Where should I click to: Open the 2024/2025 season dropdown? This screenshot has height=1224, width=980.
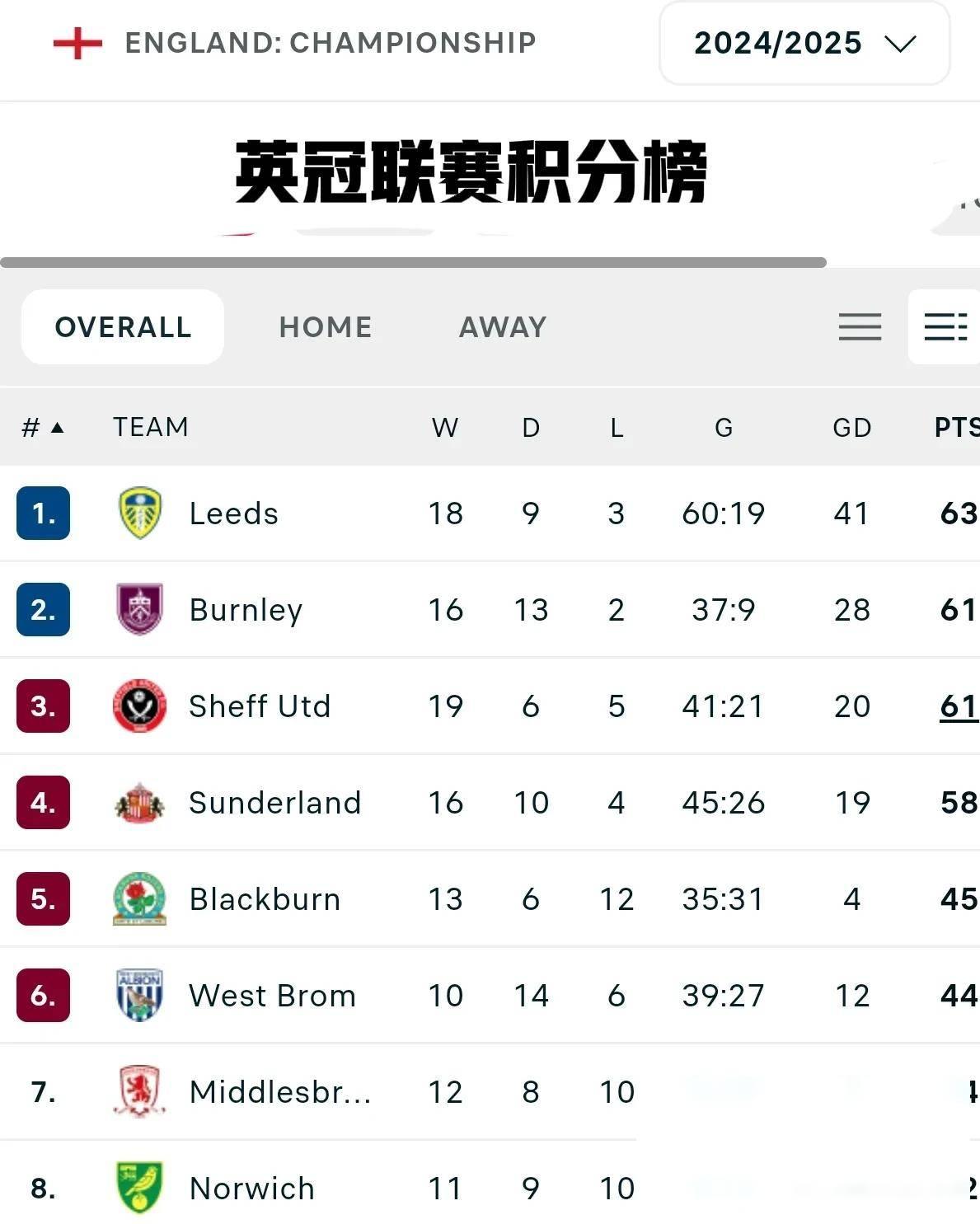click(x=804, y=43)
